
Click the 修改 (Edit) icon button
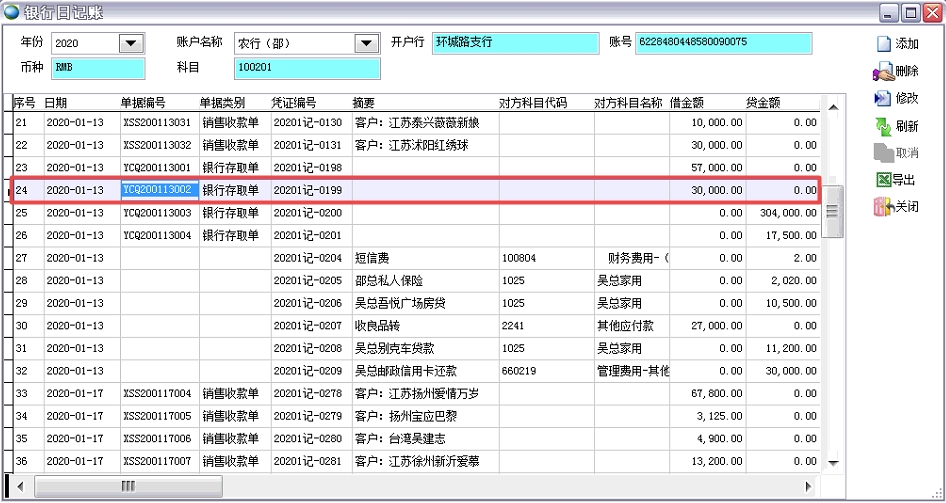click(883, 98)
